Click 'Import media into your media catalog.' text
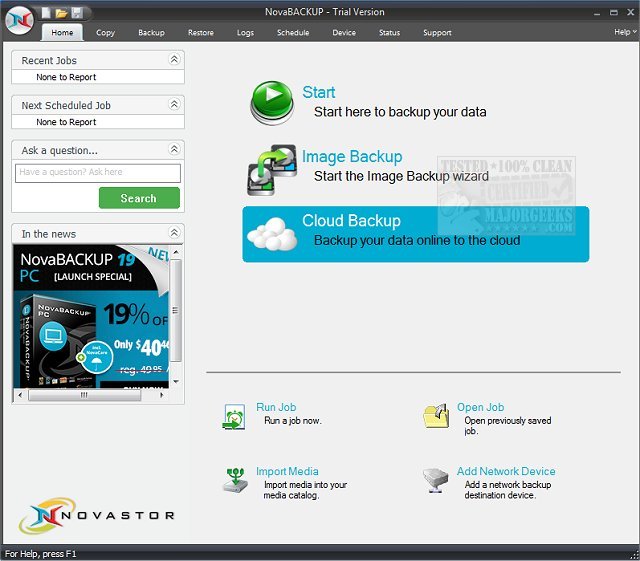Screen dimensions: 640x561 coord(305,490)
